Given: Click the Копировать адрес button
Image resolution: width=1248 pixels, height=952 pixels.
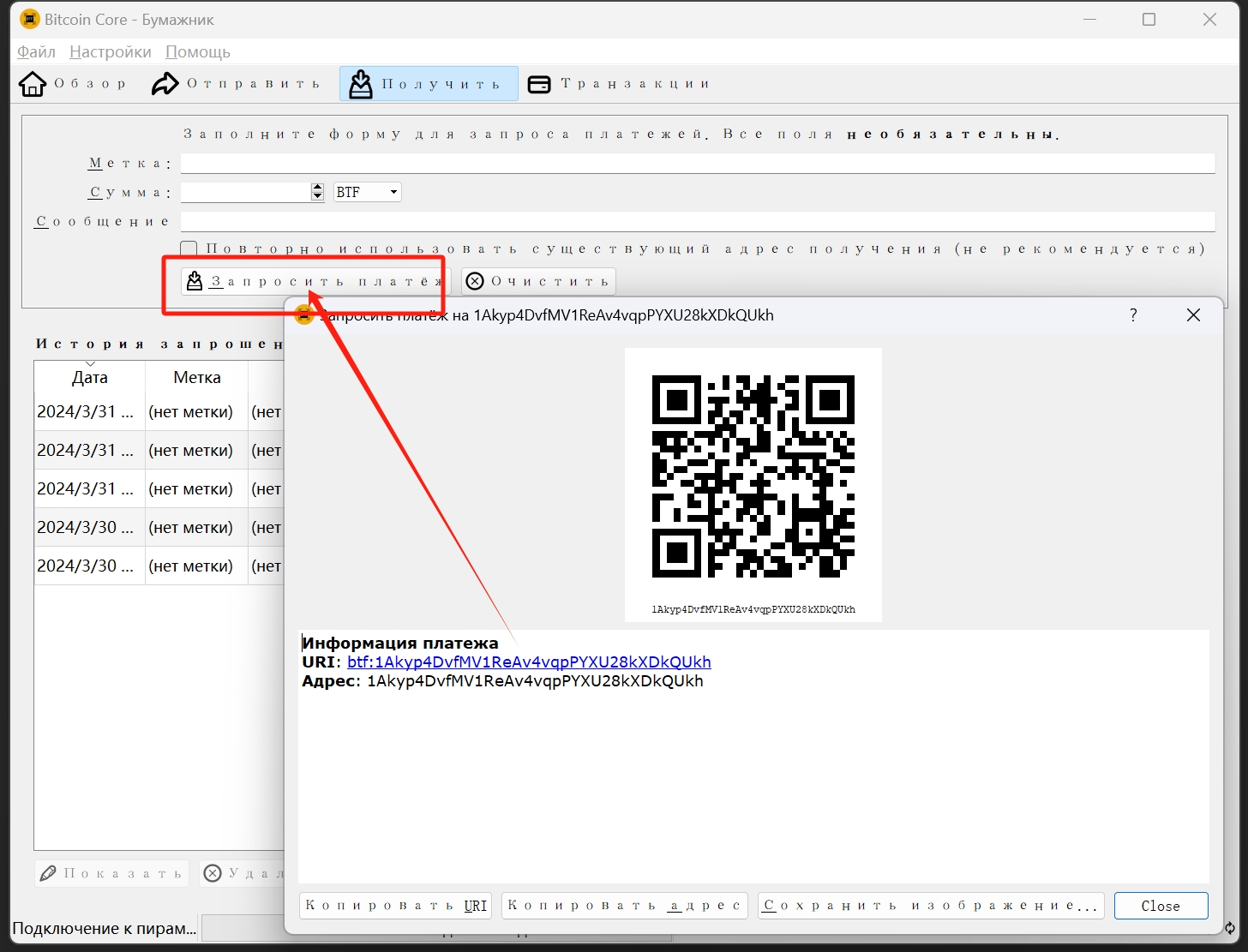Looking at the screenshot, I should pyautogui.click(x=625, y=906).
